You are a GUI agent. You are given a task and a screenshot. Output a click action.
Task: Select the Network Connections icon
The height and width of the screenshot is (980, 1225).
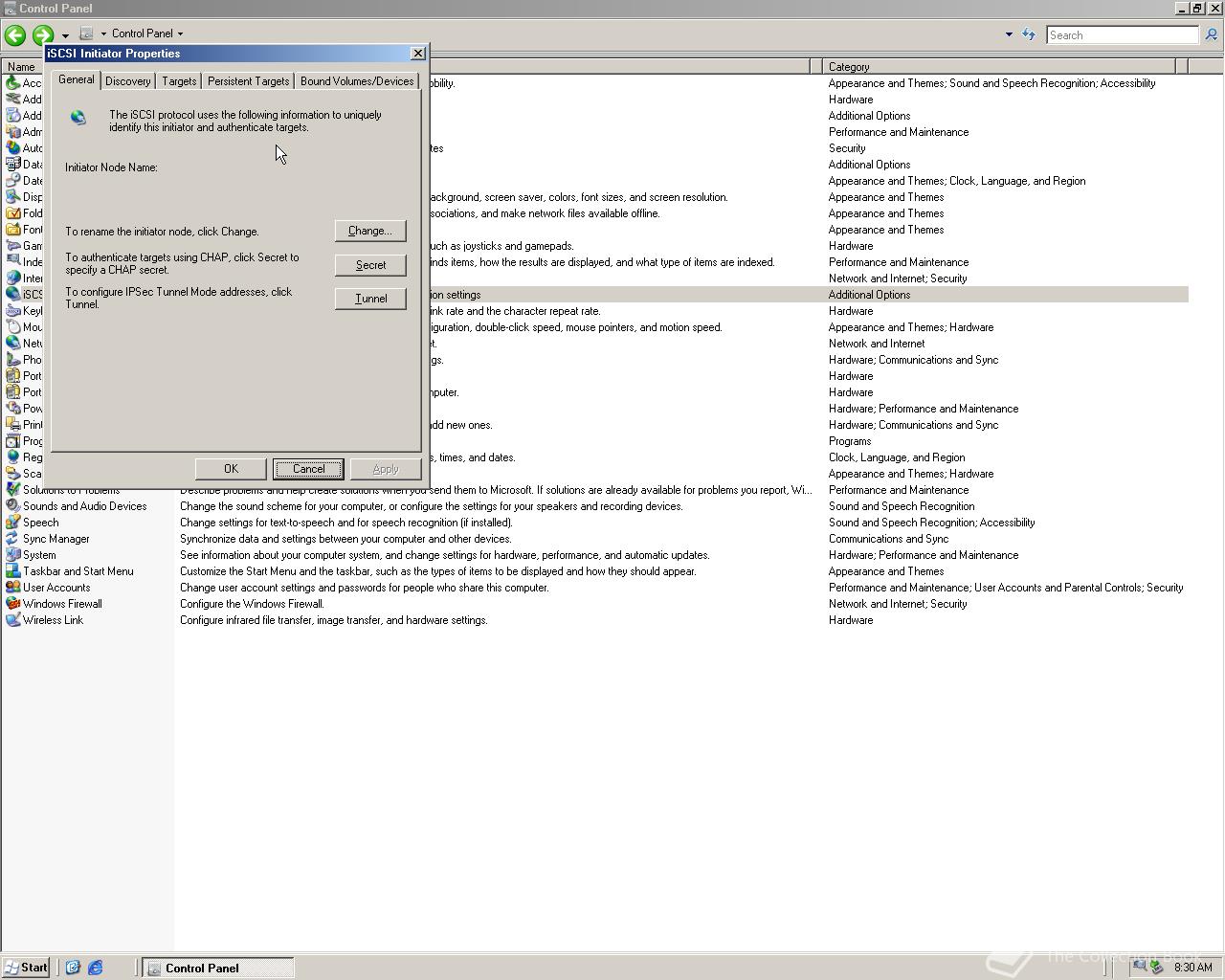[12, 344]
